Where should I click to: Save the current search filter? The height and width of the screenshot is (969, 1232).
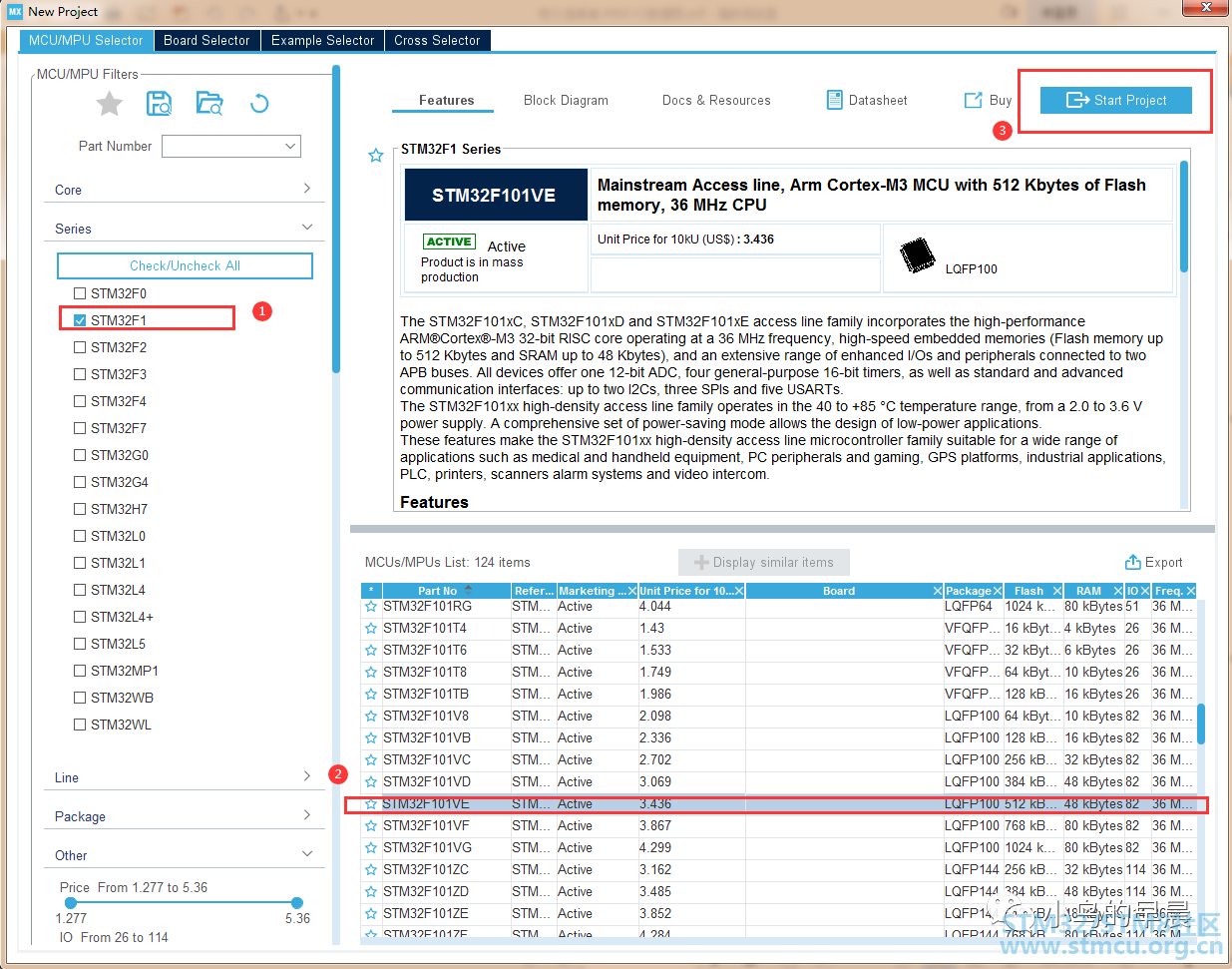pyautogui.click(x=160, y=103)
